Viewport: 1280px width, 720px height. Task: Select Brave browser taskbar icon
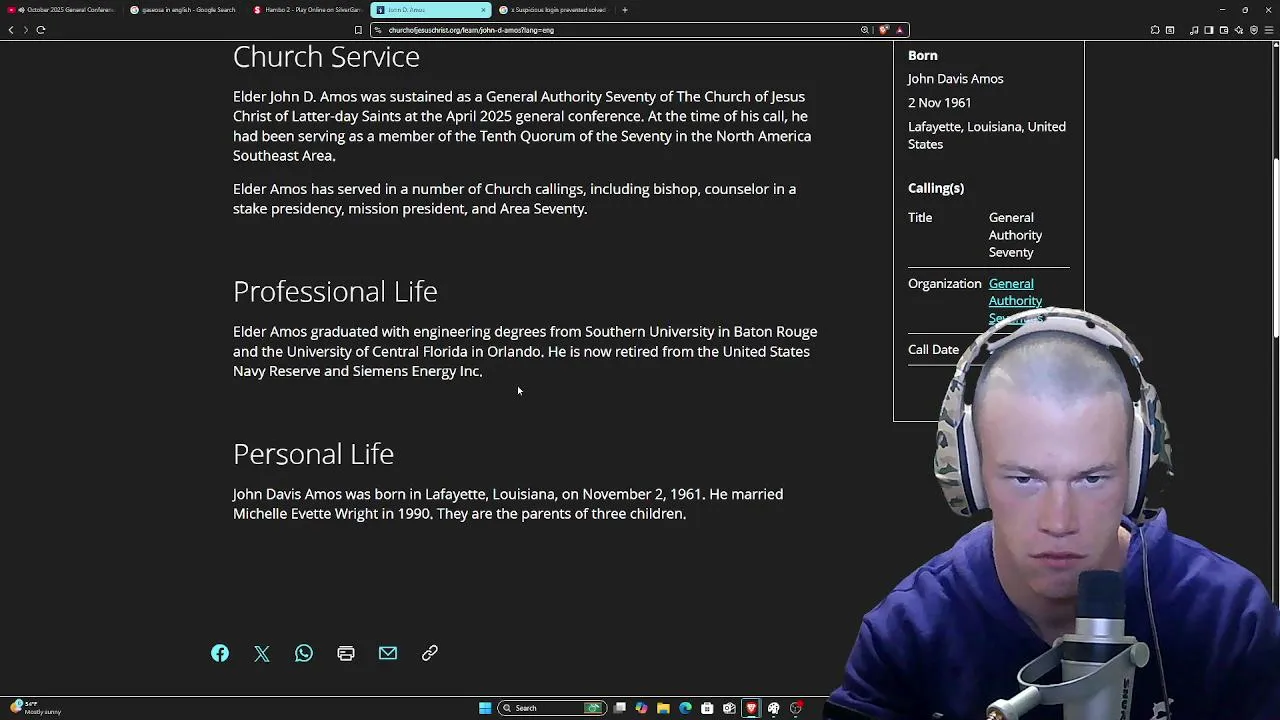(751, 708)
